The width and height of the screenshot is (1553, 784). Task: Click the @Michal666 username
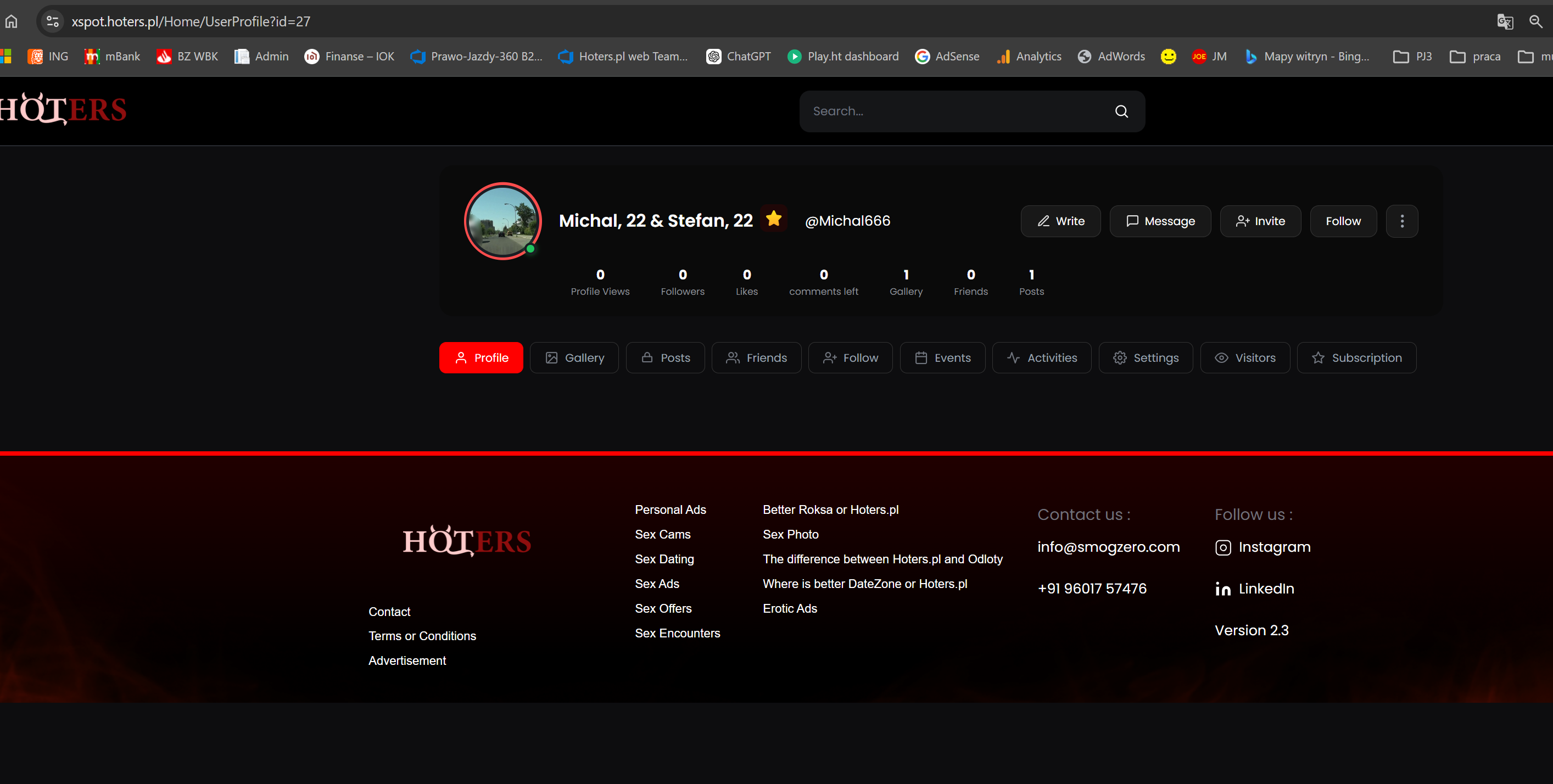tap(848, 221)
